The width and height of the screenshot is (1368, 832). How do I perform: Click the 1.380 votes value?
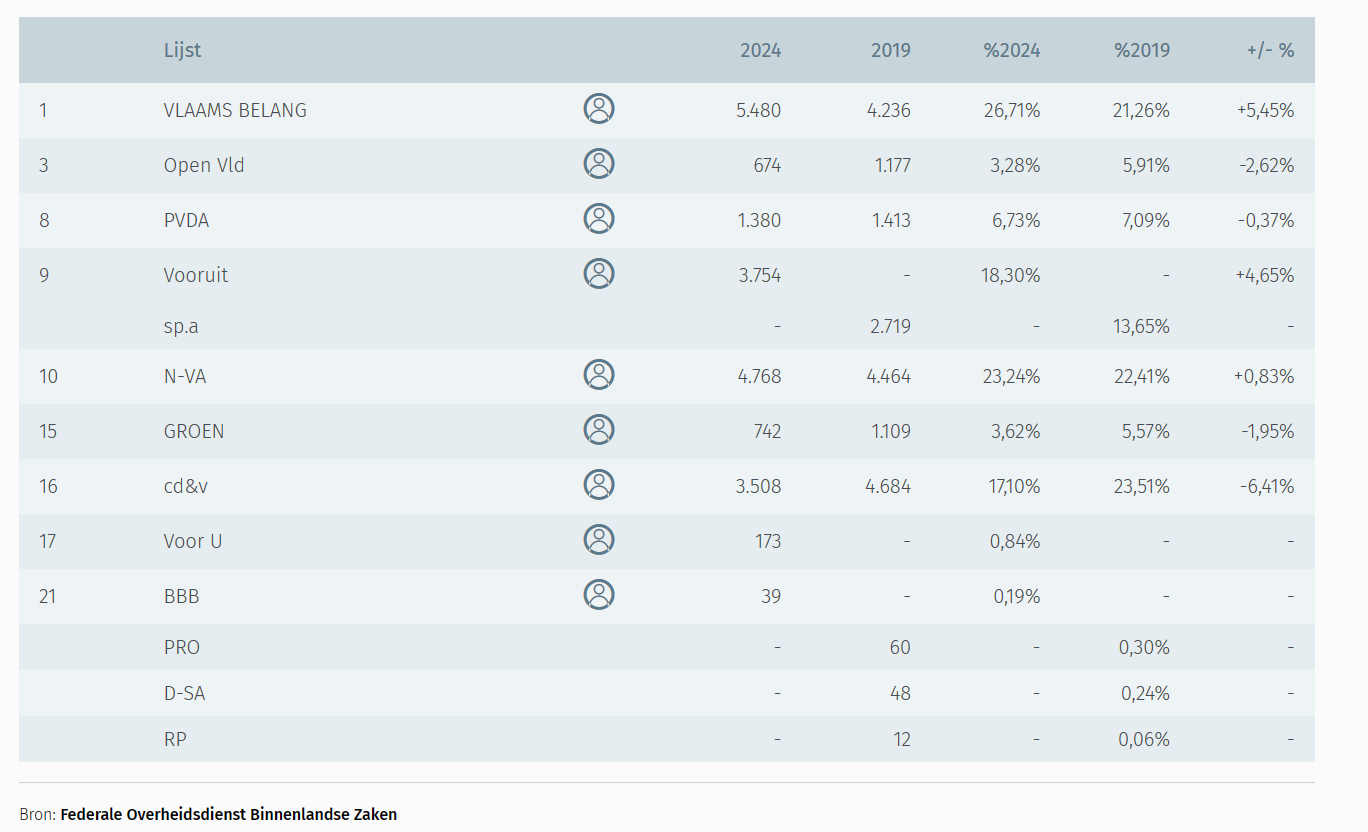pos(759,221)
